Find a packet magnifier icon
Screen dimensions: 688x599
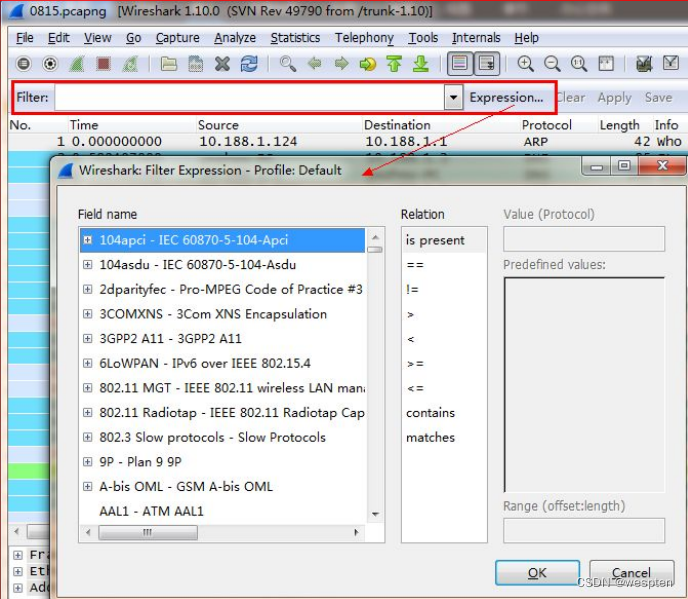pyautogui.click(x=287, y=64)
